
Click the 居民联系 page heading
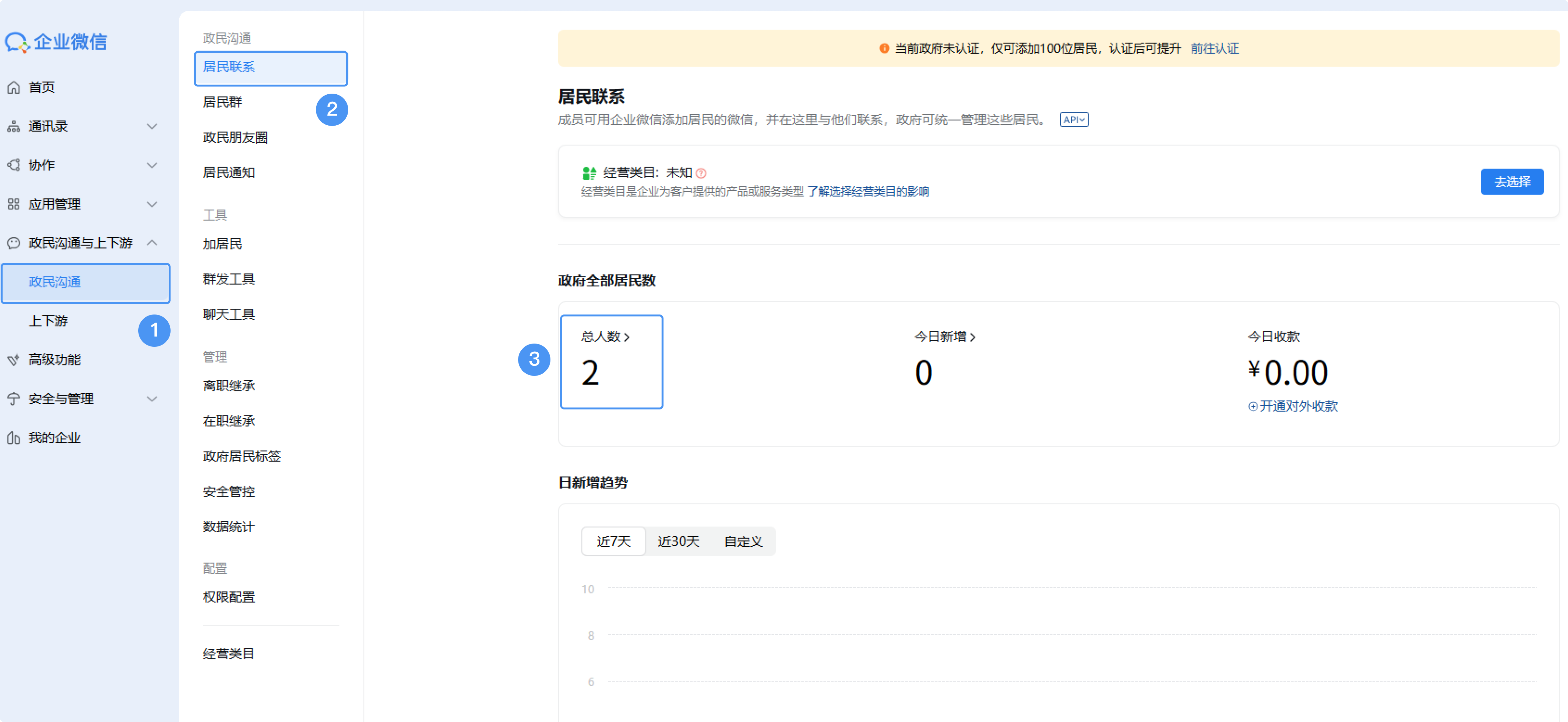tap(591, 97)
